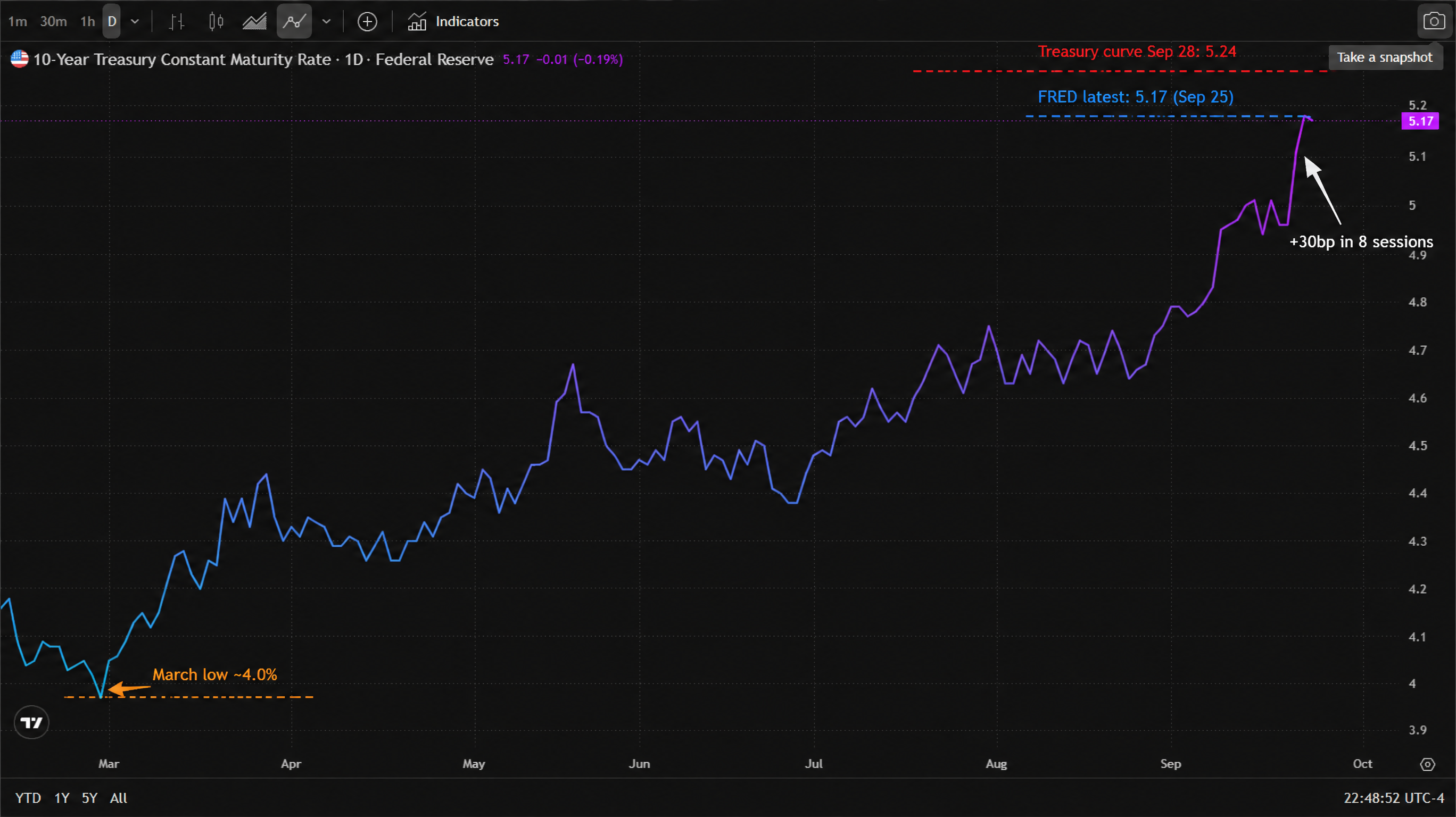Viewport: 1456px width, 817px height.
Task: Click the Oct label on time axis
Action: 1362,764
